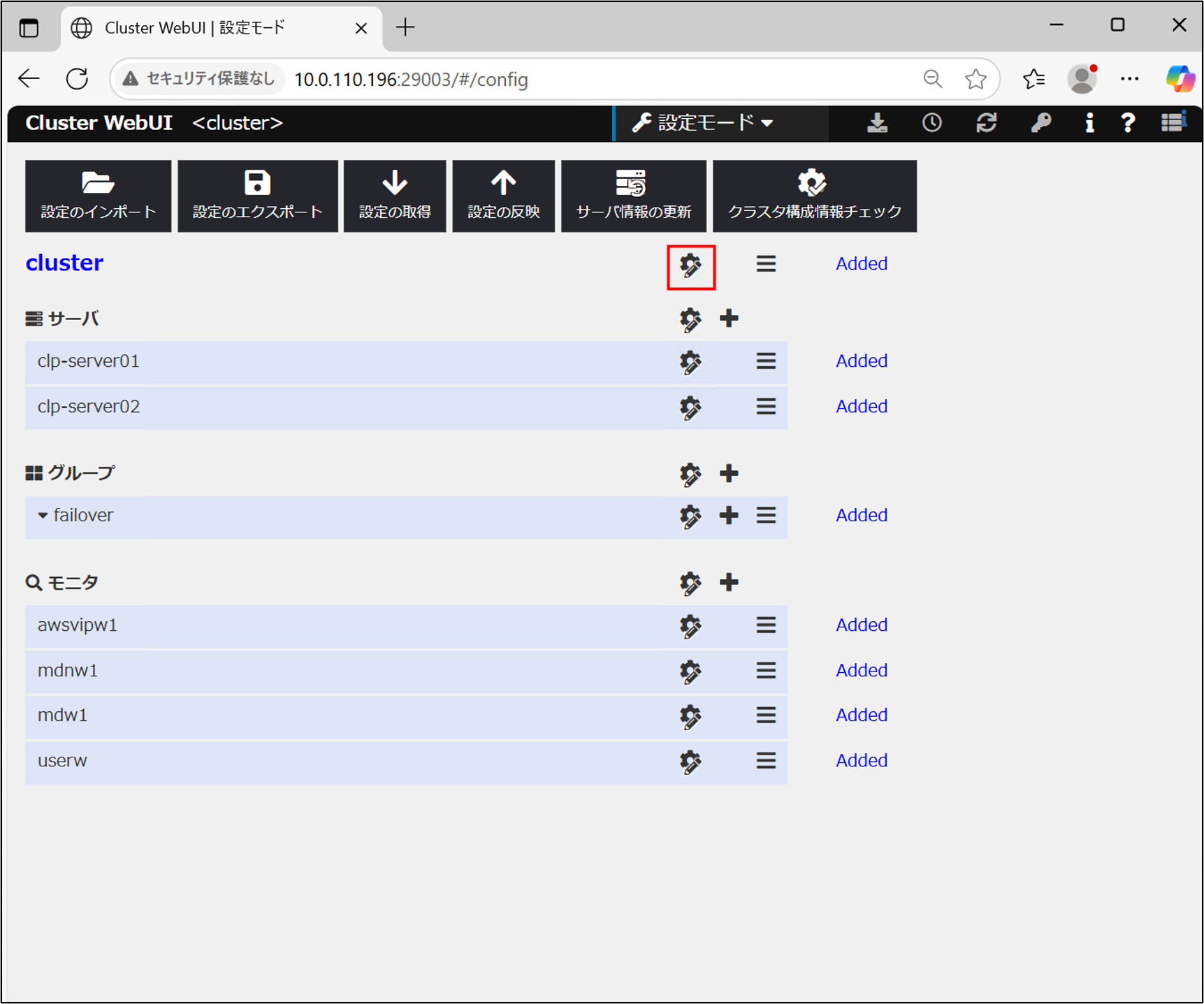Viewport: 1204px width, 1004px height.
Task: Add resource to failover group
Action: 729,516
